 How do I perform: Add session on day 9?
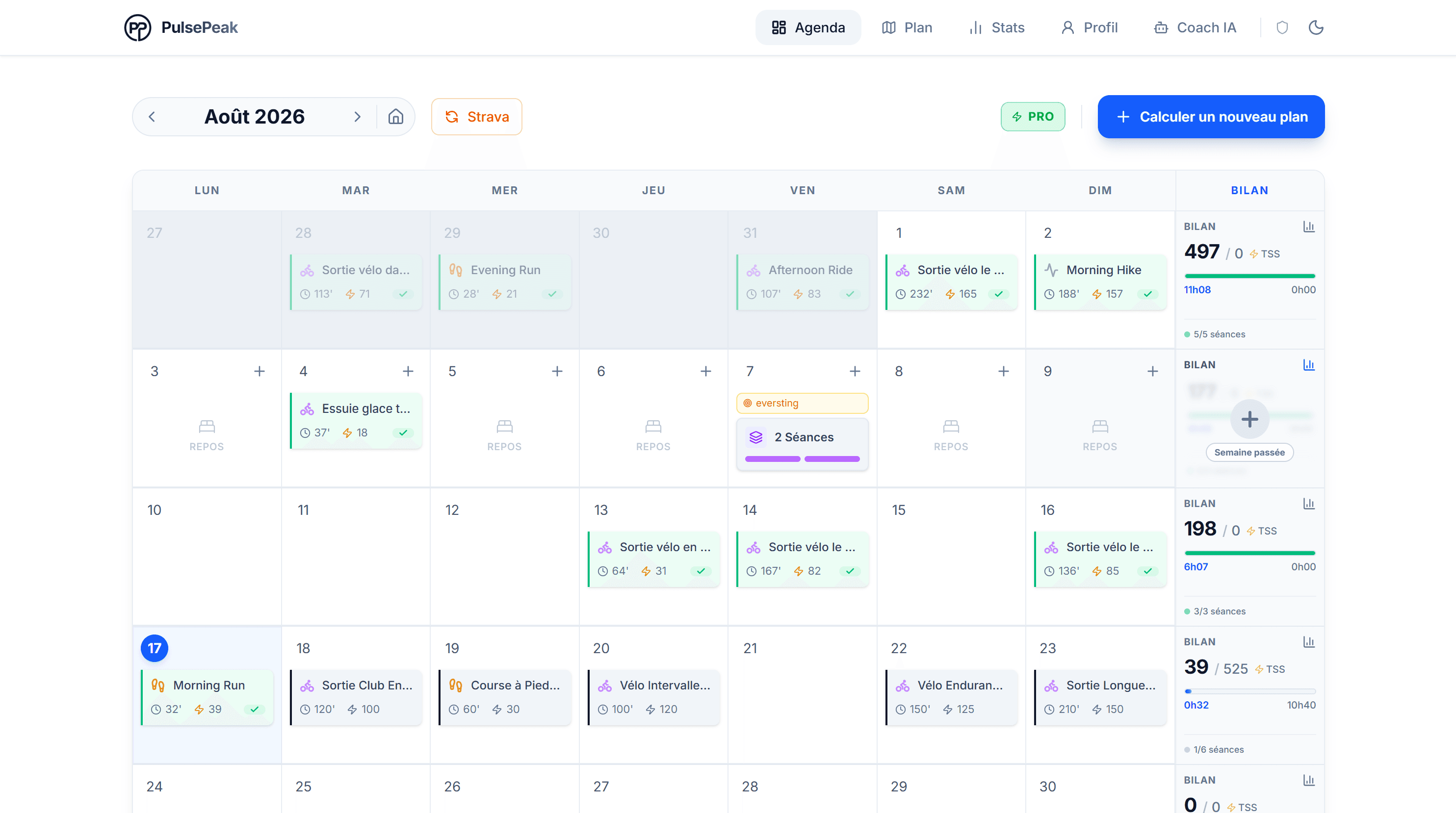click(1152, 371)
